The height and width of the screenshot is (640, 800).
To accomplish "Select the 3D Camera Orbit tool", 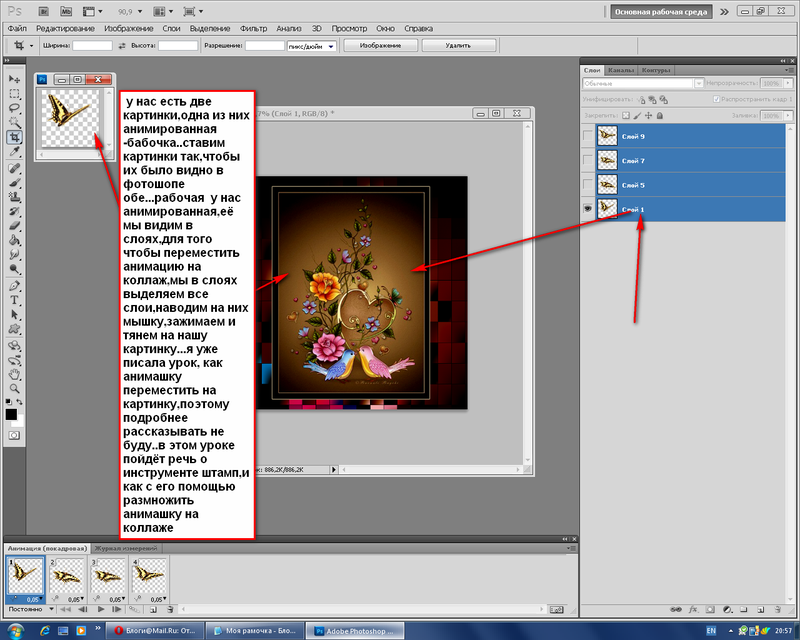I will click(x=14, y=360).
